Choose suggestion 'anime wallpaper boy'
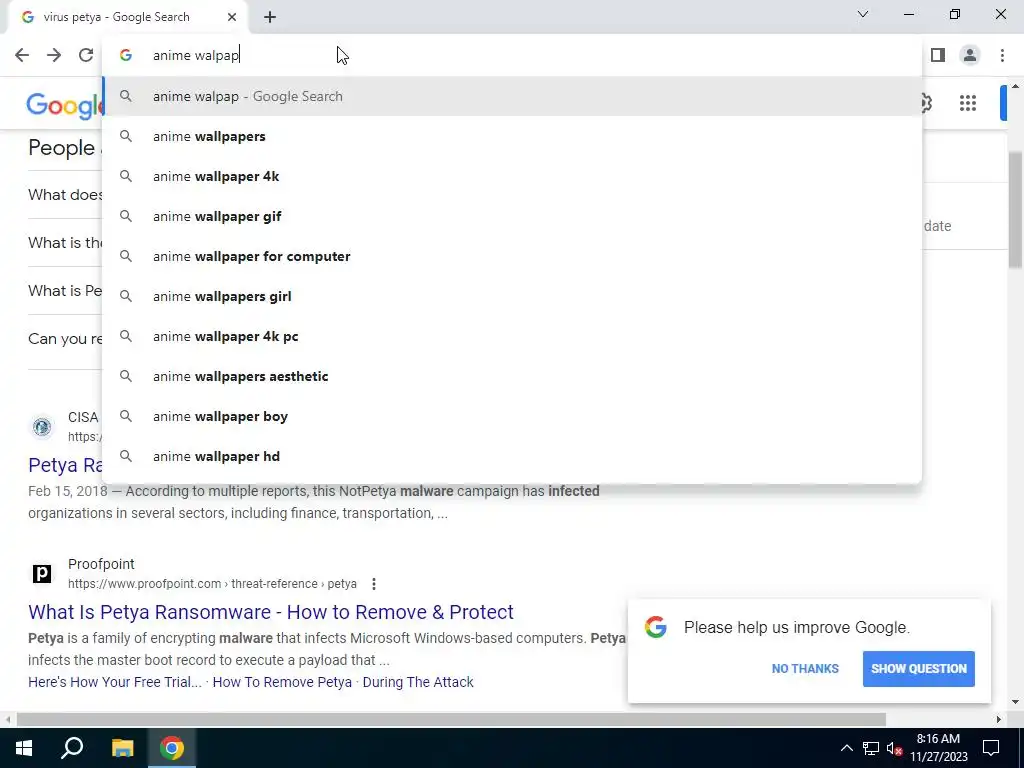This screenshot has width=1024, height=768. point(512,416)
